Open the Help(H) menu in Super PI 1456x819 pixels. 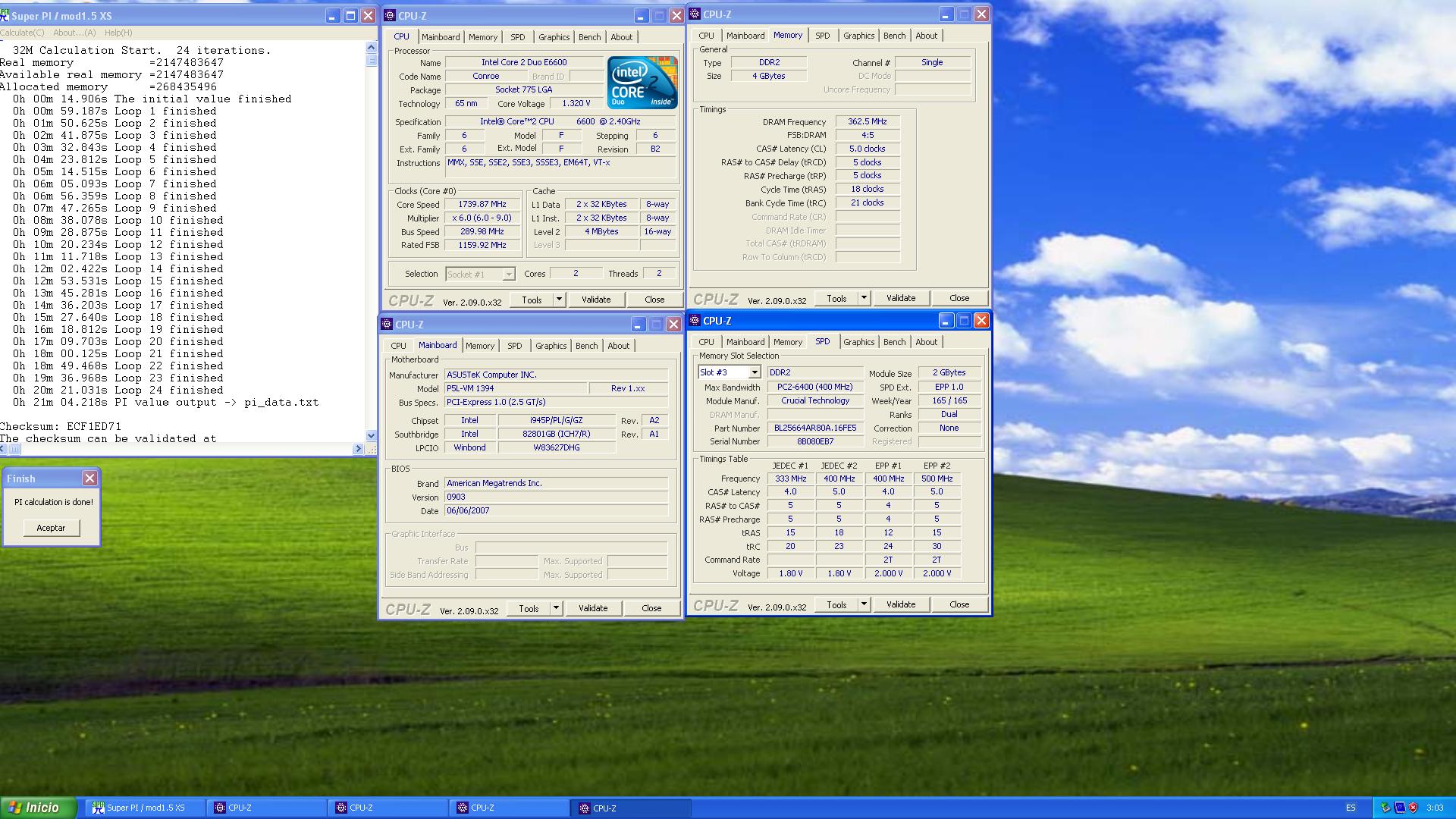pos(118,33)
